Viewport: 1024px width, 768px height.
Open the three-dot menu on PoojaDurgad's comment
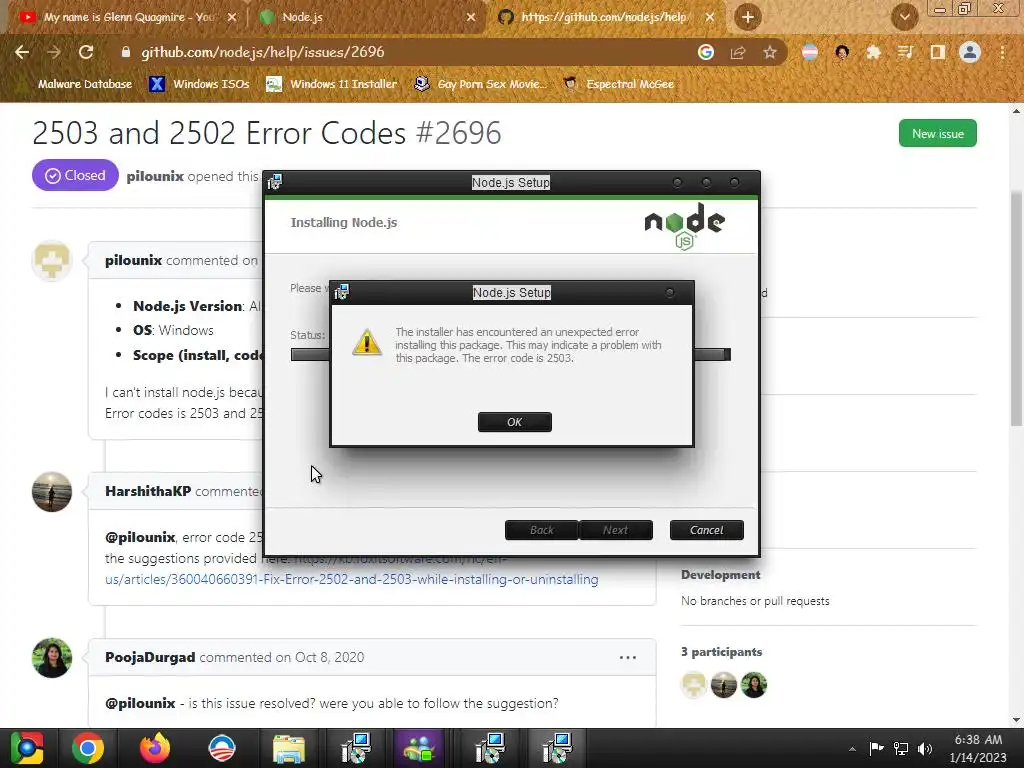[x=628, y=658]
